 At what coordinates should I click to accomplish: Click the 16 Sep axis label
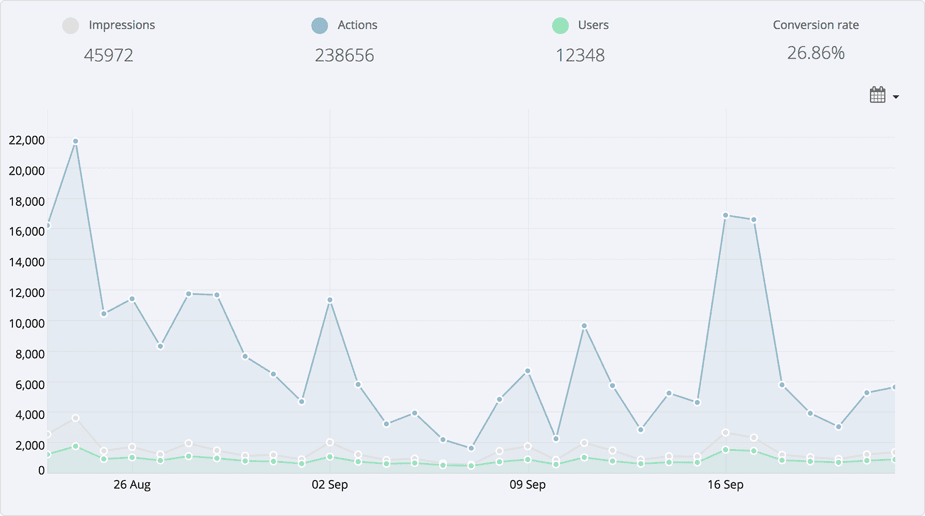pyautogui.click(x=726, y=485)
